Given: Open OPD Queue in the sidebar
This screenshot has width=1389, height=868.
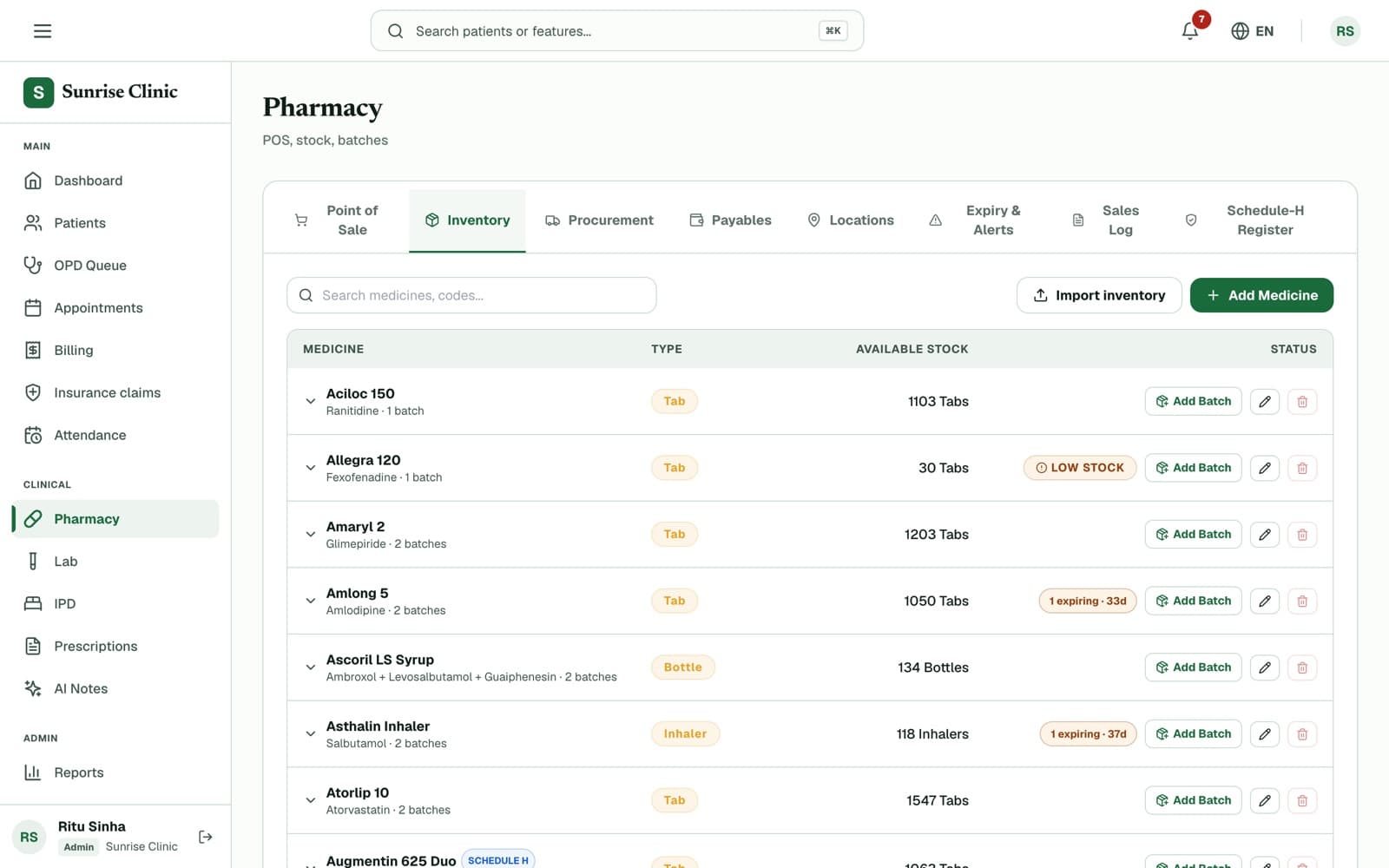Looking at the screenshot, I should (115, 266).
